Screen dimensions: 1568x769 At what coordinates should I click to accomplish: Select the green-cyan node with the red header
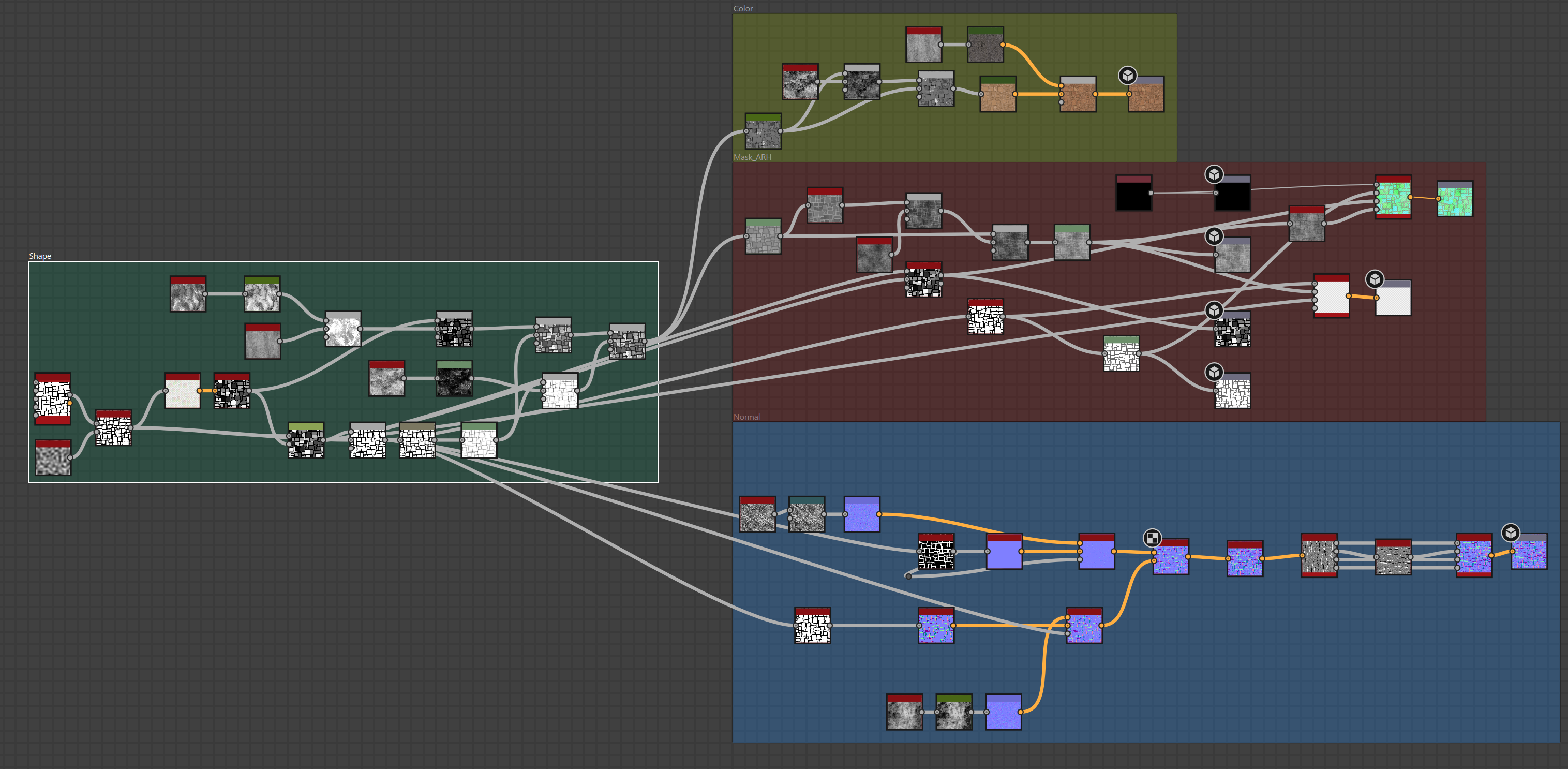[1393, 197]
